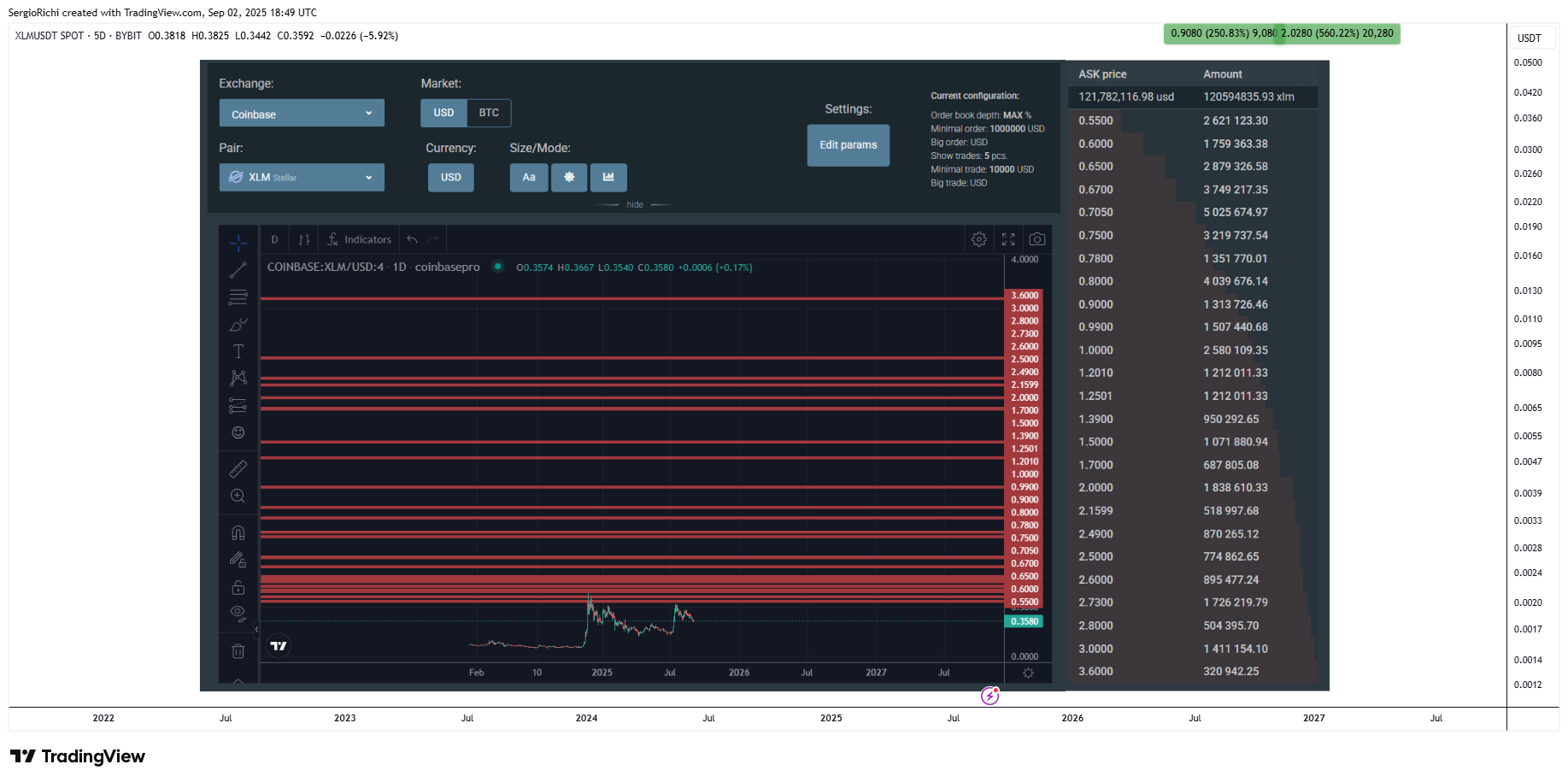This screenshot has width=1568, height=782.
Task: Click the Edit params button
Action: [849, 145]
